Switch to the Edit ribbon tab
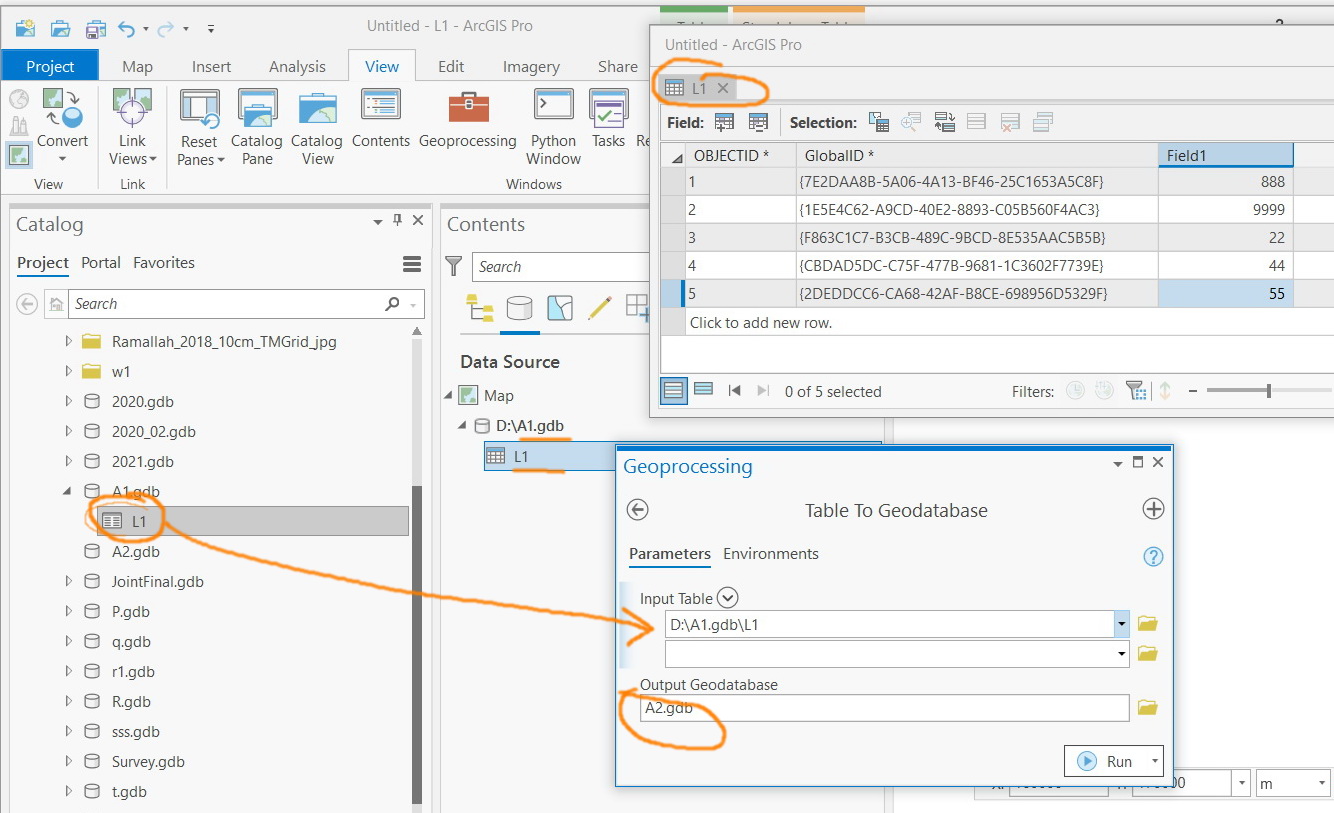Screen dimensions: 1334x813 coord(451,66)
